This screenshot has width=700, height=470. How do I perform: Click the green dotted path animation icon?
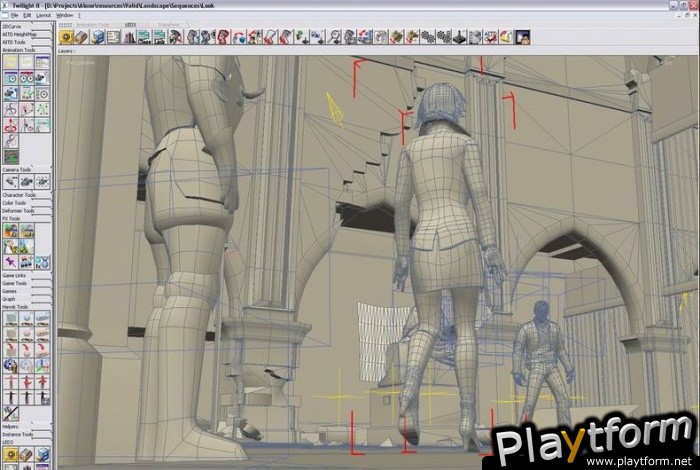coord(42,109)
